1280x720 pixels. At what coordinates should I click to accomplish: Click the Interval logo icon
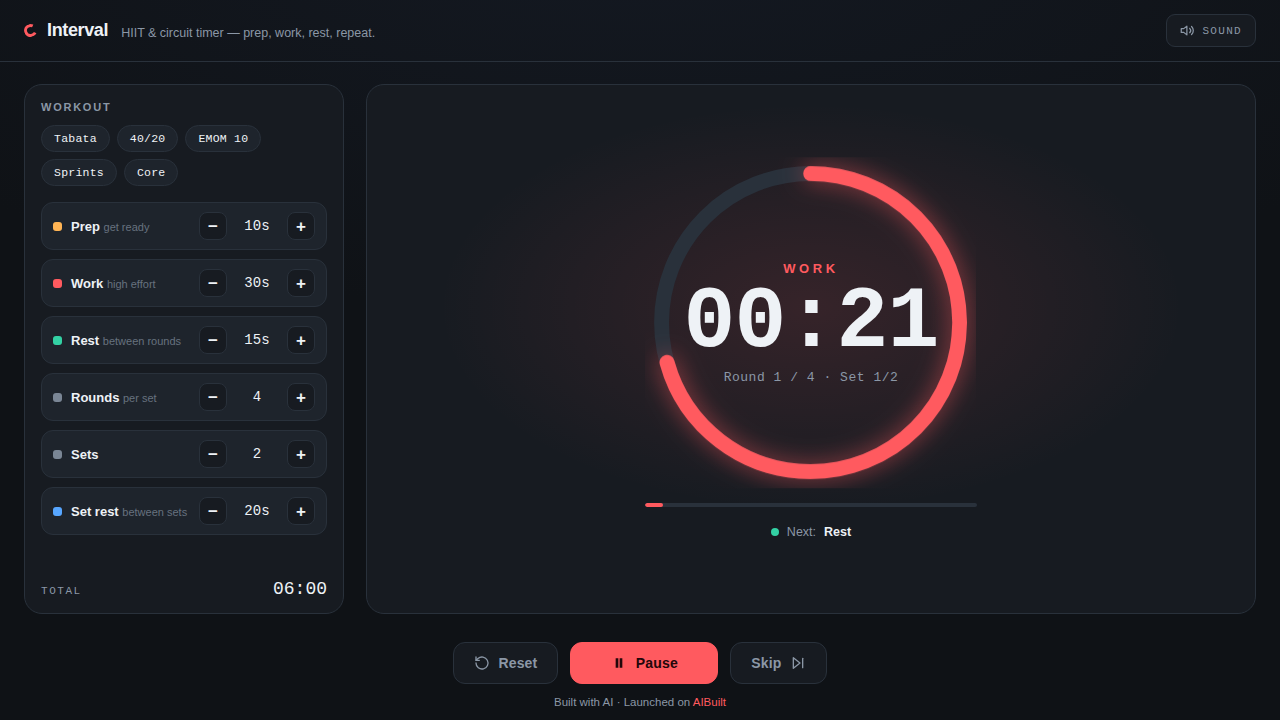point(30,31)
